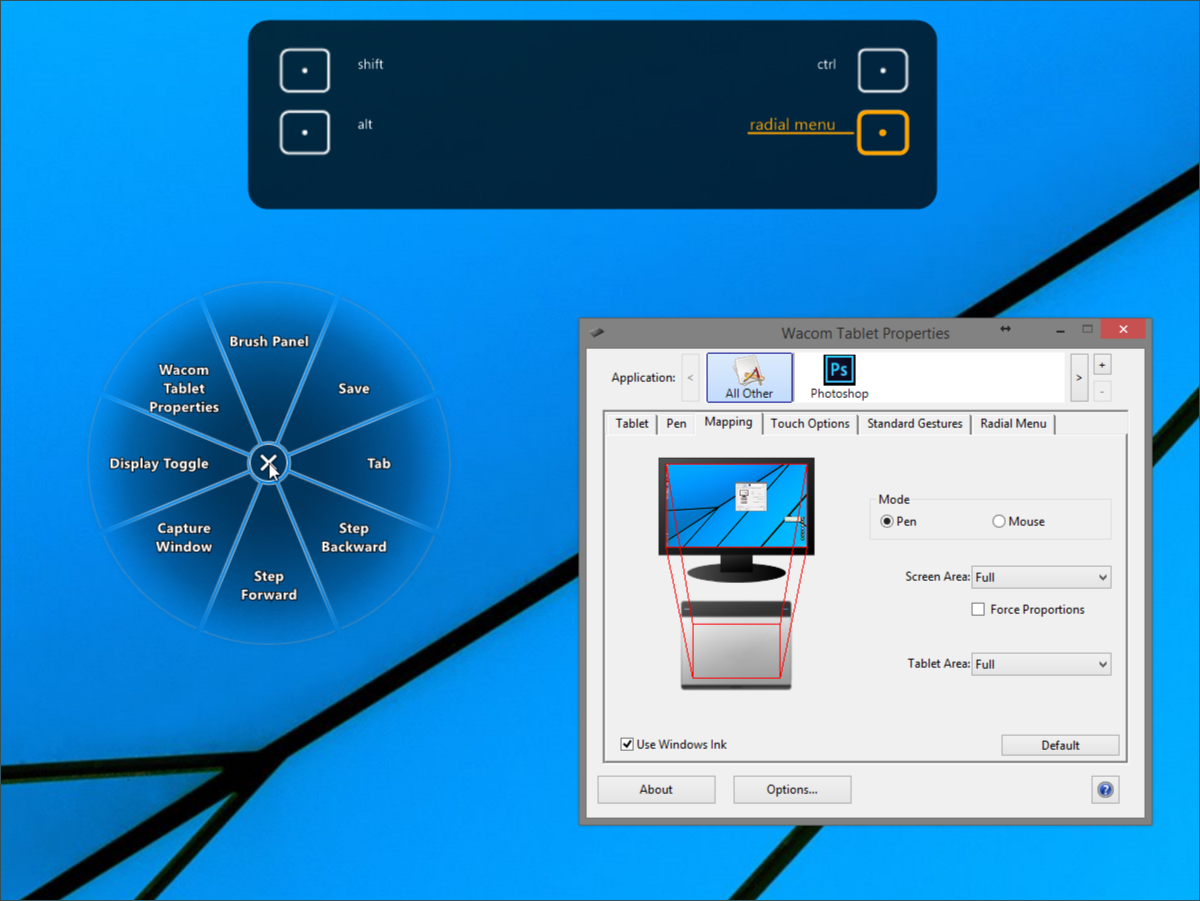
Task: Open the Radial Menu tab
Action: 1013,424
